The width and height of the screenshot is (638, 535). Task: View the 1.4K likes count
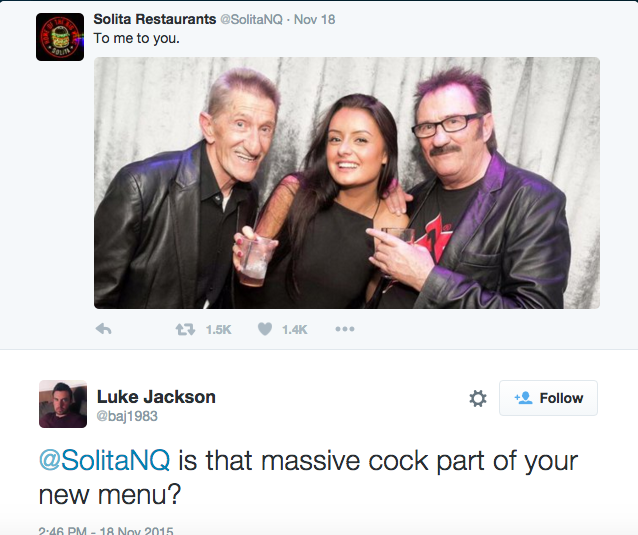295,330
